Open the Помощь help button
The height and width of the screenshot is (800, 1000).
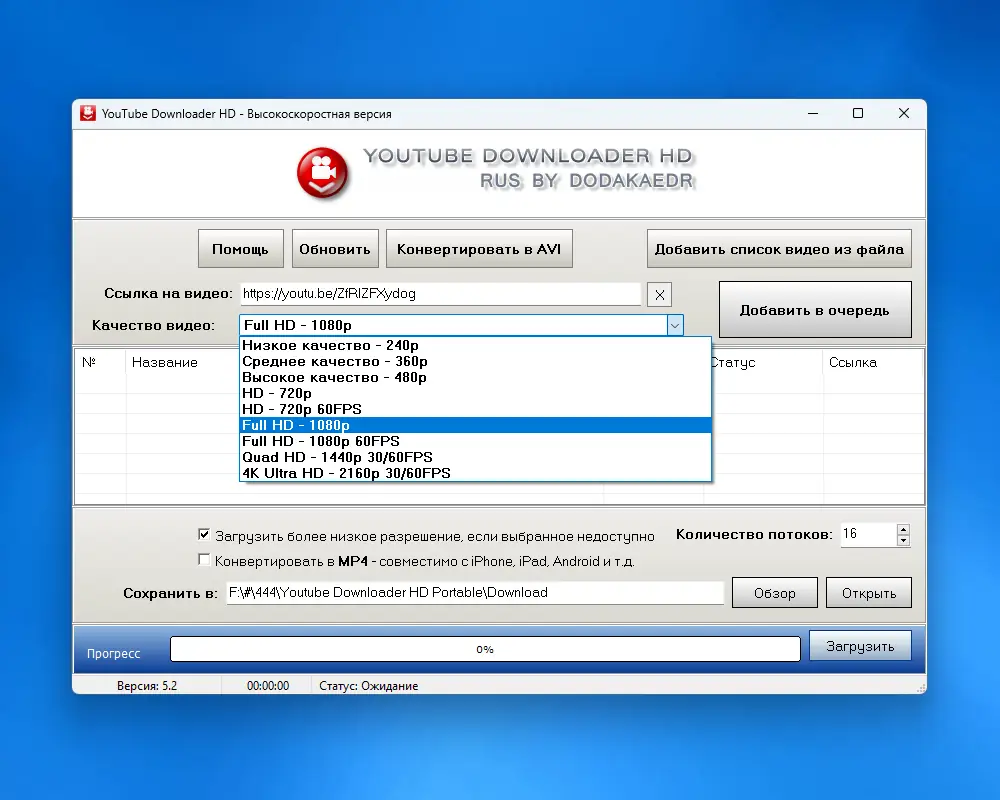click(x=240, y=249)
